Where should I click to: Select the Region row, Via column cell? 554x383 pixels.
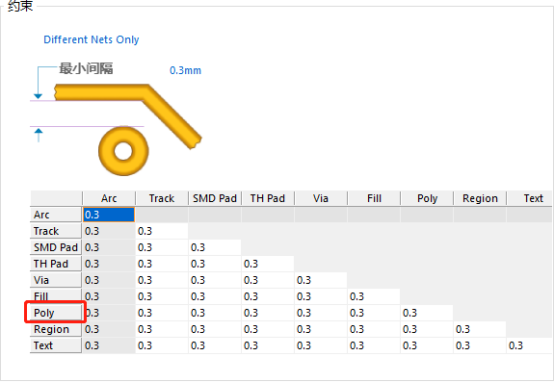321,329
